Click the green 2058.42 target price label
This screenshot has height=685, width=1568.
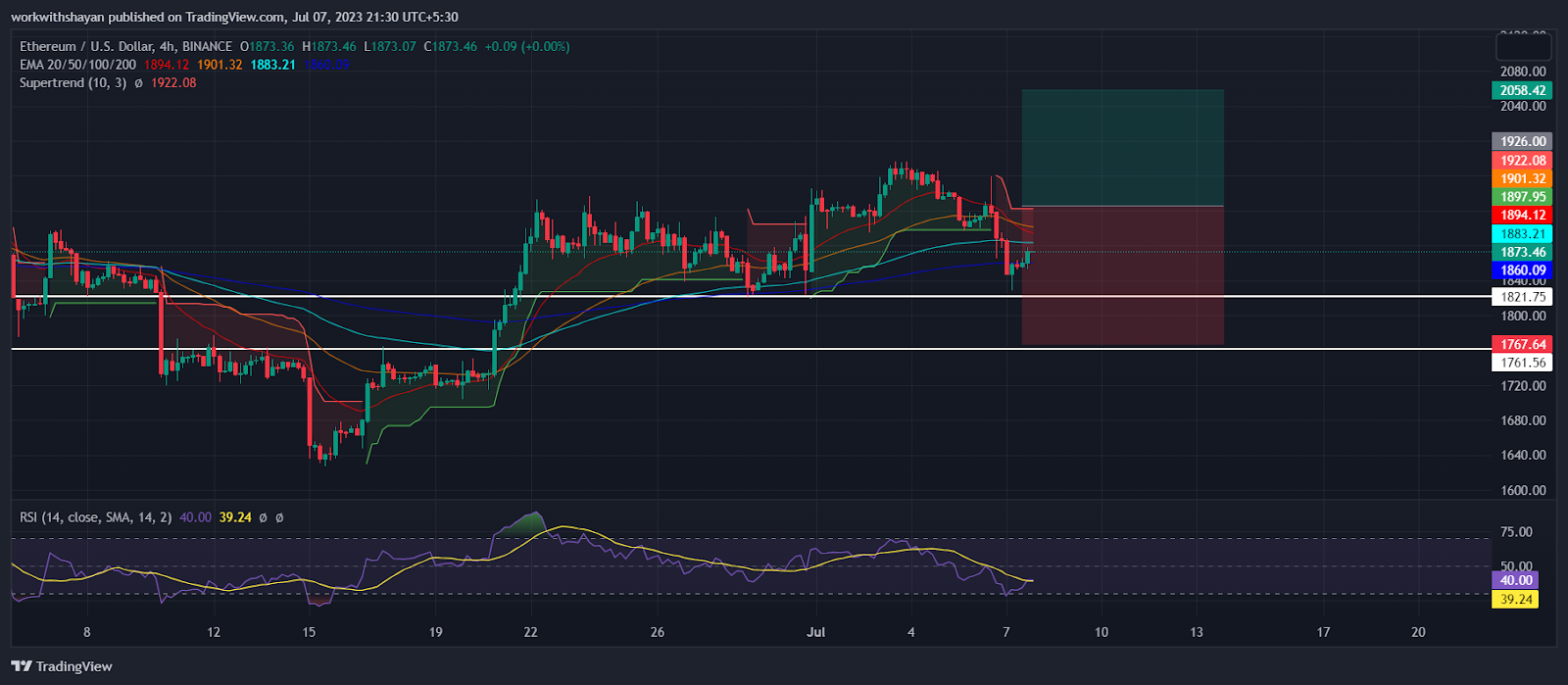click(x=1523, y=90)
